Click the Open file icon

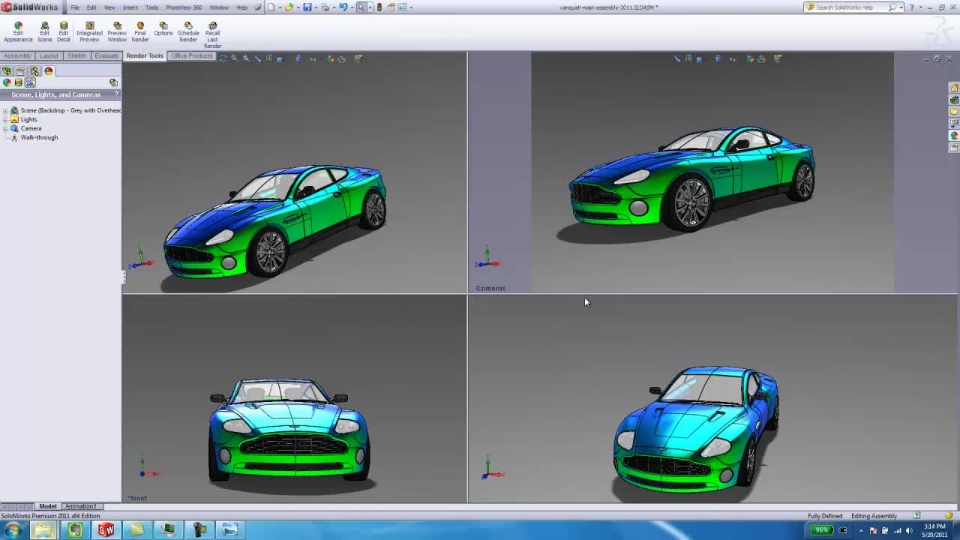tap(288, 7)
